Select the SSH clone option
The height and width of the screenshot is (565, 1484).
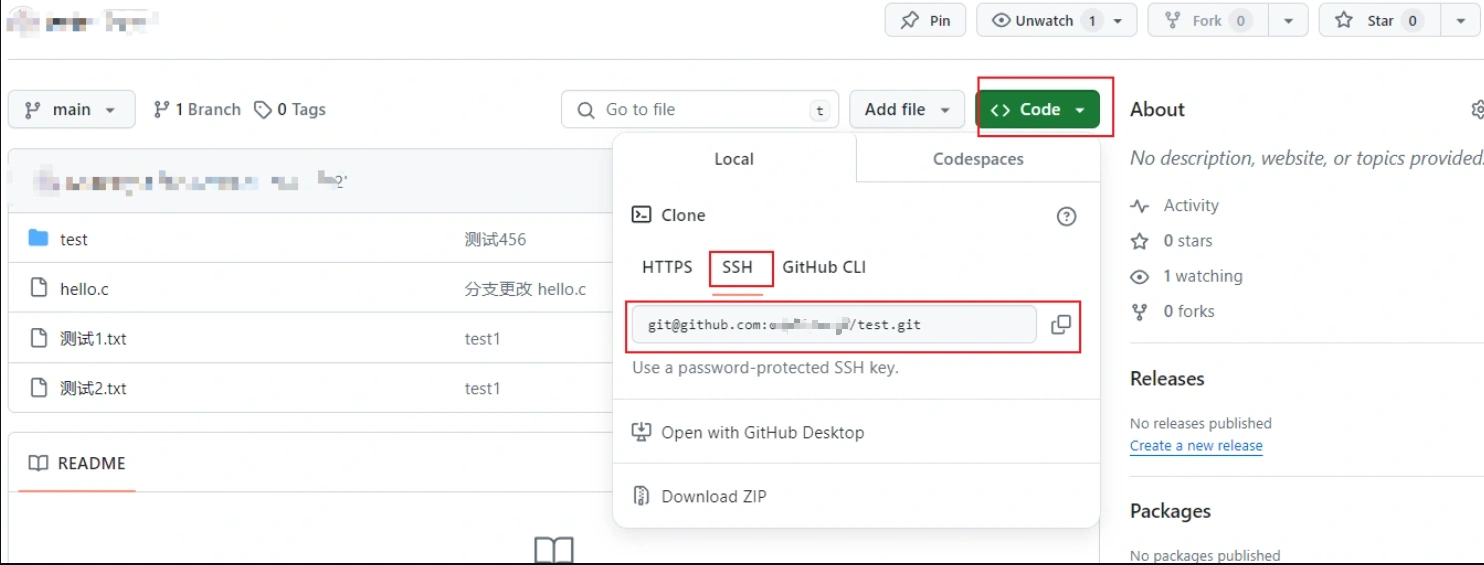(x=737, y=267)
